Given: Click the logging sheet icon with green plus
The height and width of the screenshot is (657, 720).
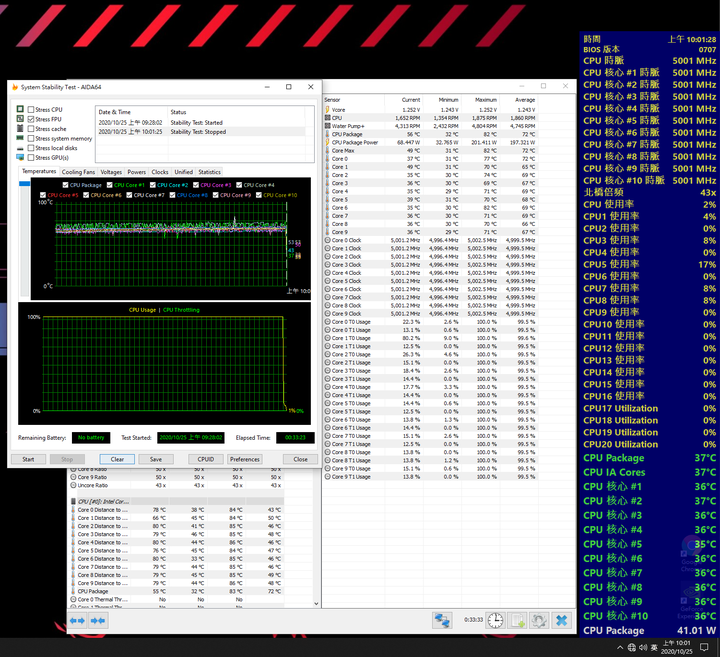Looking at the screenshot, I should (518, 620).
